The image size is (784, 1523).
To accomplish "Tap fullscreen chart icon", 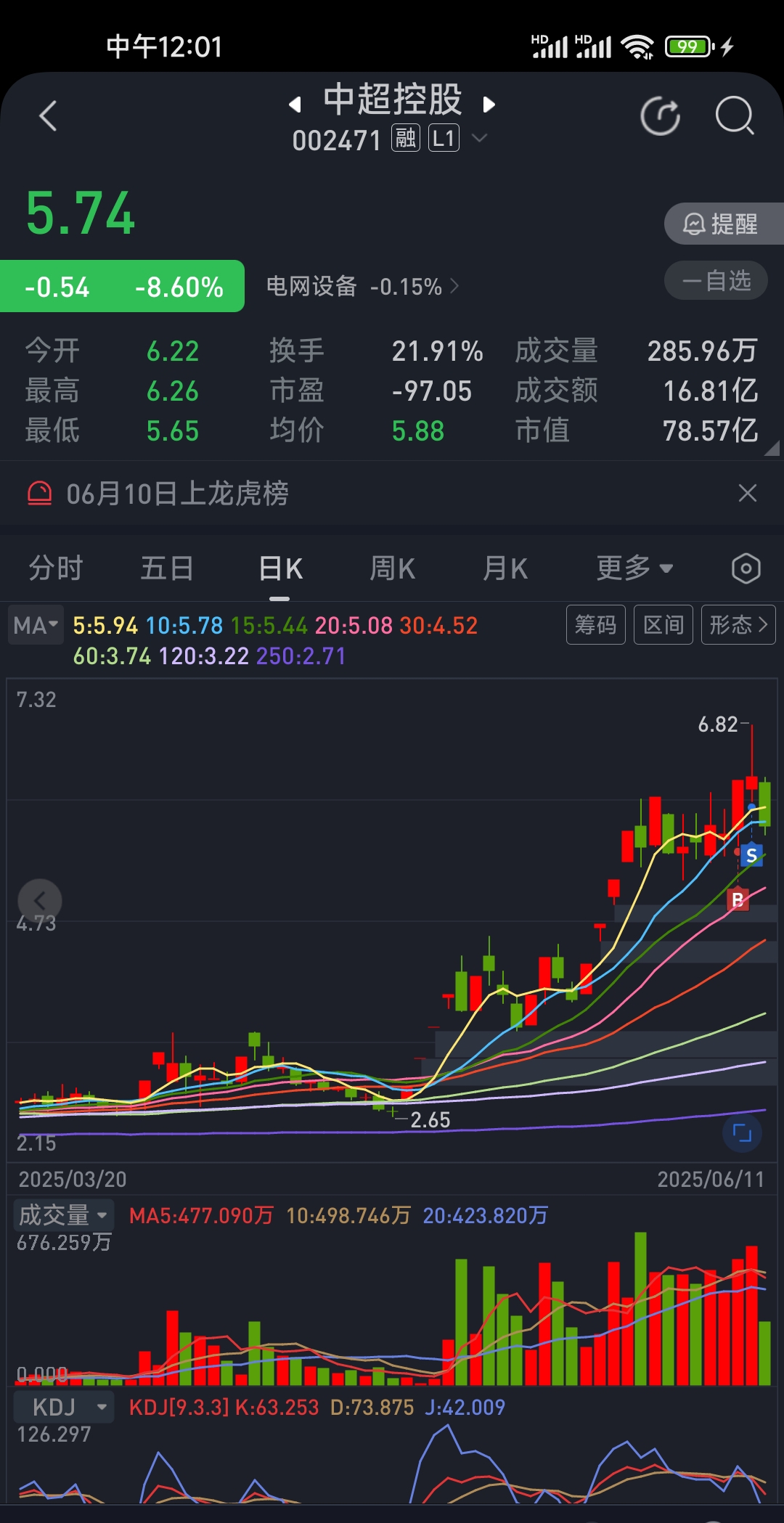I will coord(742,1132).
